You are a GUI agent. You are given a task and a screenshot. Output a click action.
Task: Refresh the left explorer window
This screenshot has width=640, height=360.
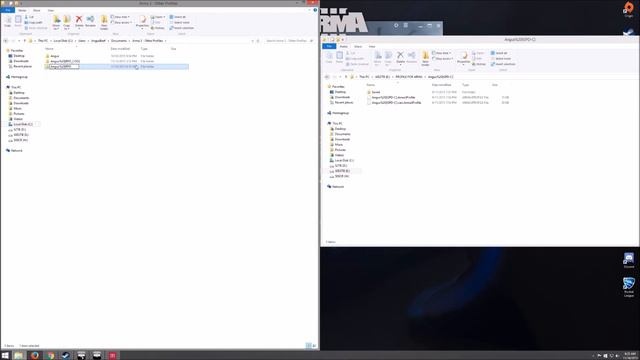tap(258, 41)
